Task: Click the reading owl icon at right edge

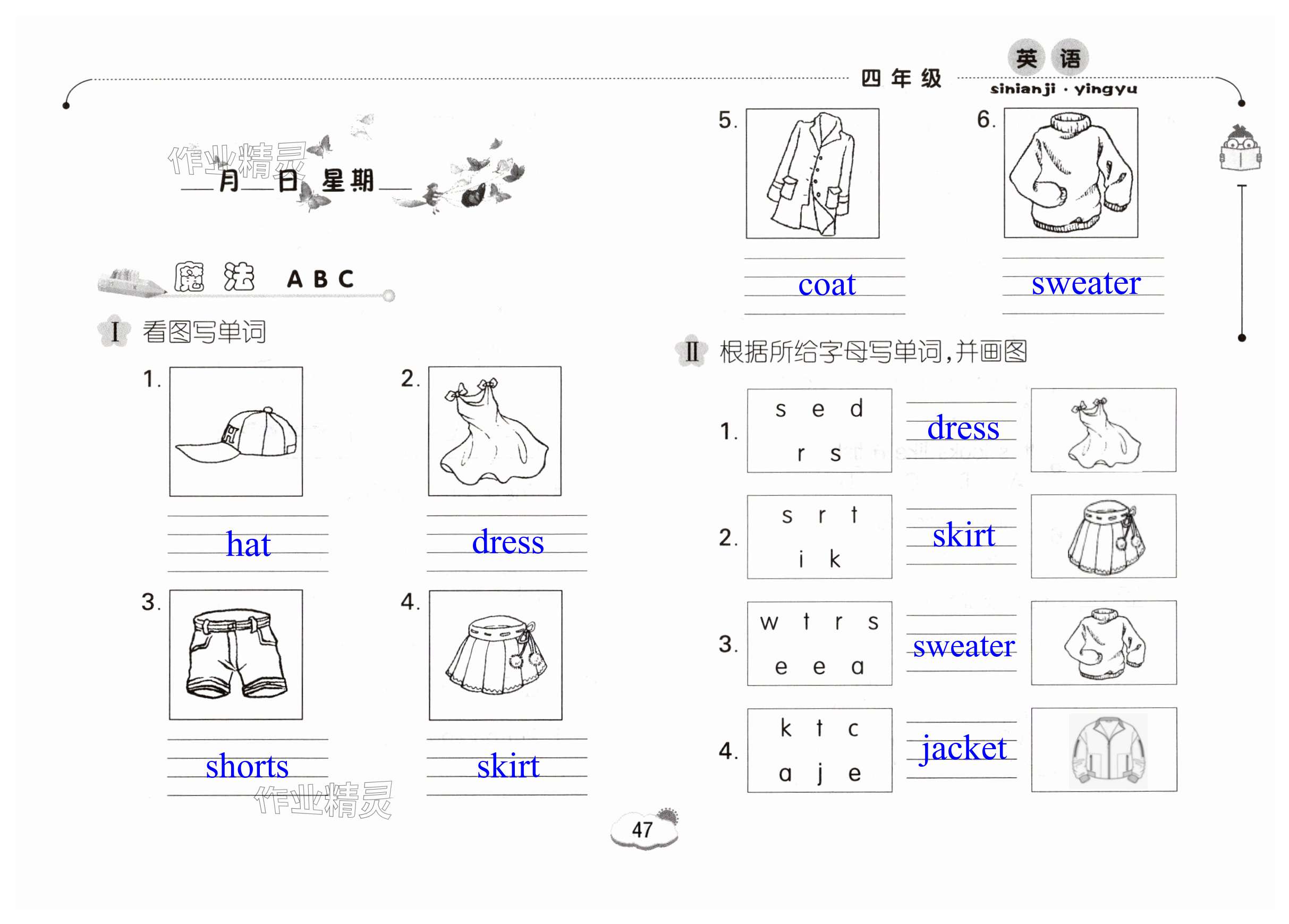Action: (1241, 148)
